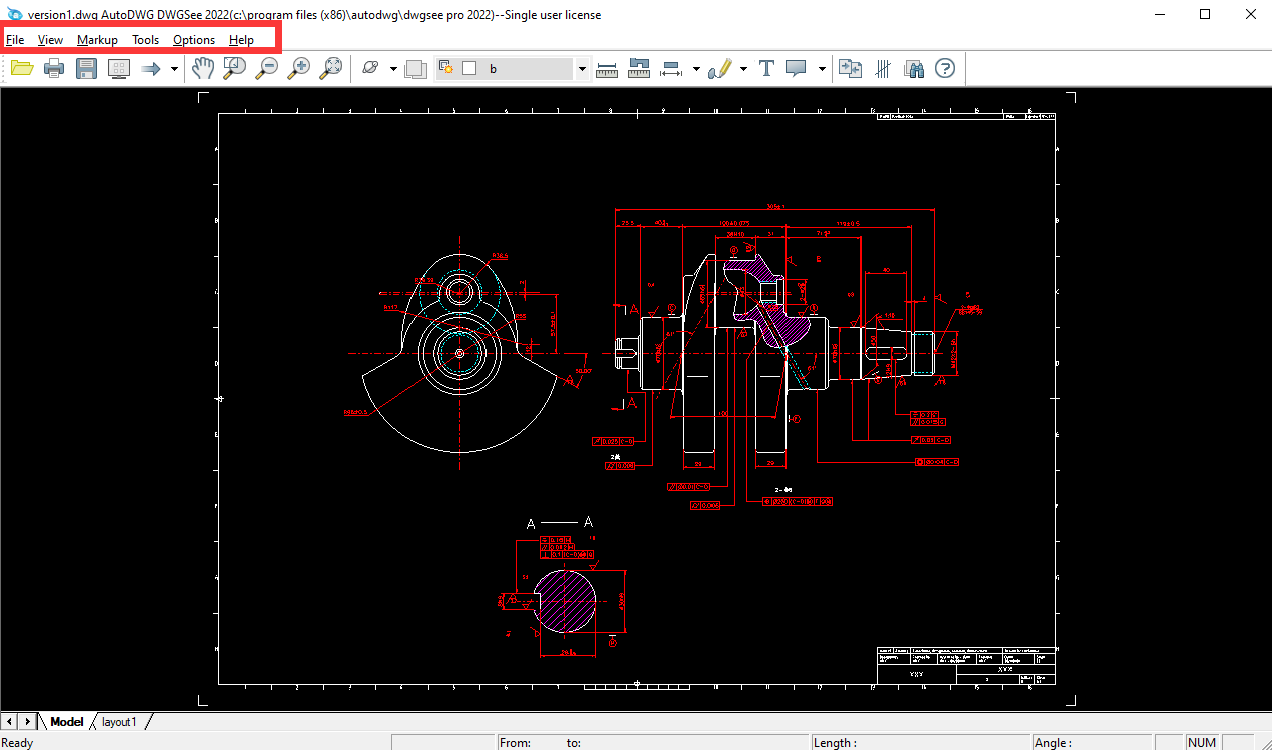Viewport: 1272px width, 750px height.
Task: Save the drawing with floppy disk icon
Action: point(86,68)
